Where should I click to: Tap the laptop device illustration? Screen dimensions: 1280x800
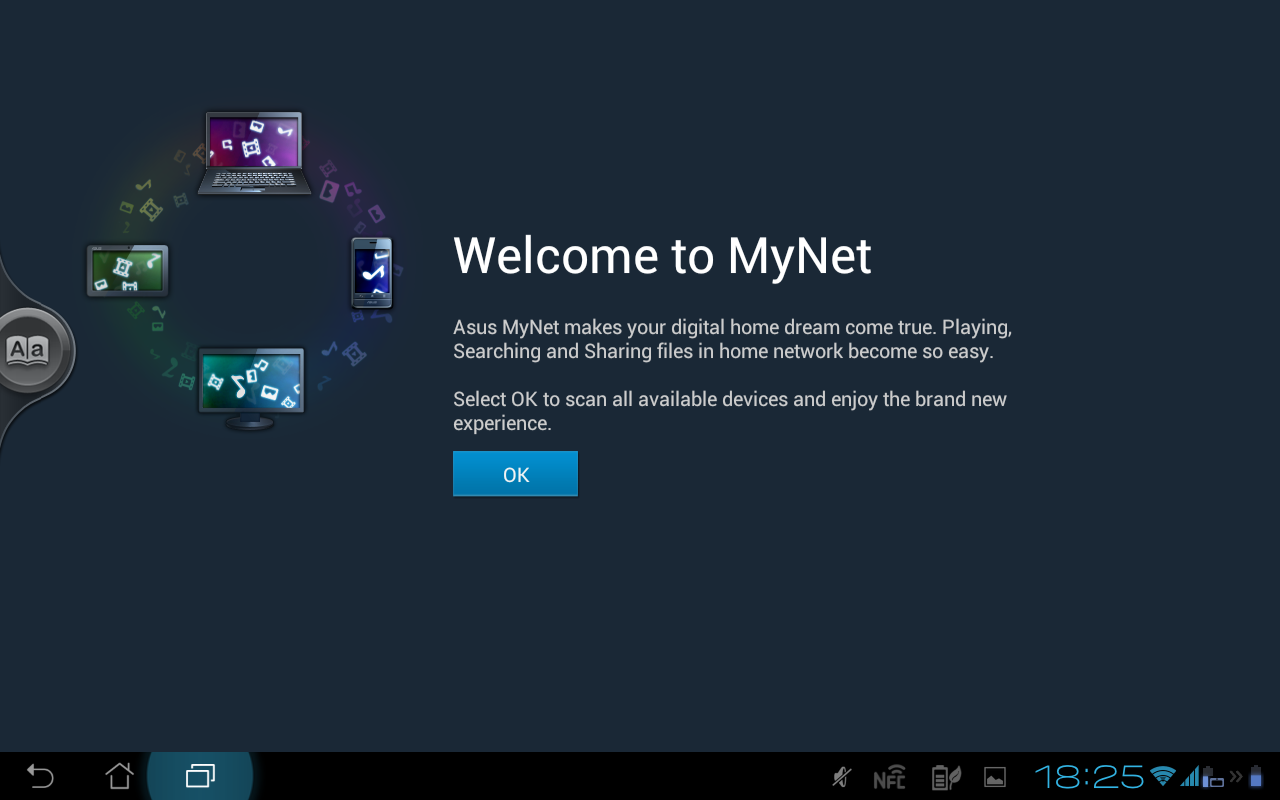tap(254, 153)
